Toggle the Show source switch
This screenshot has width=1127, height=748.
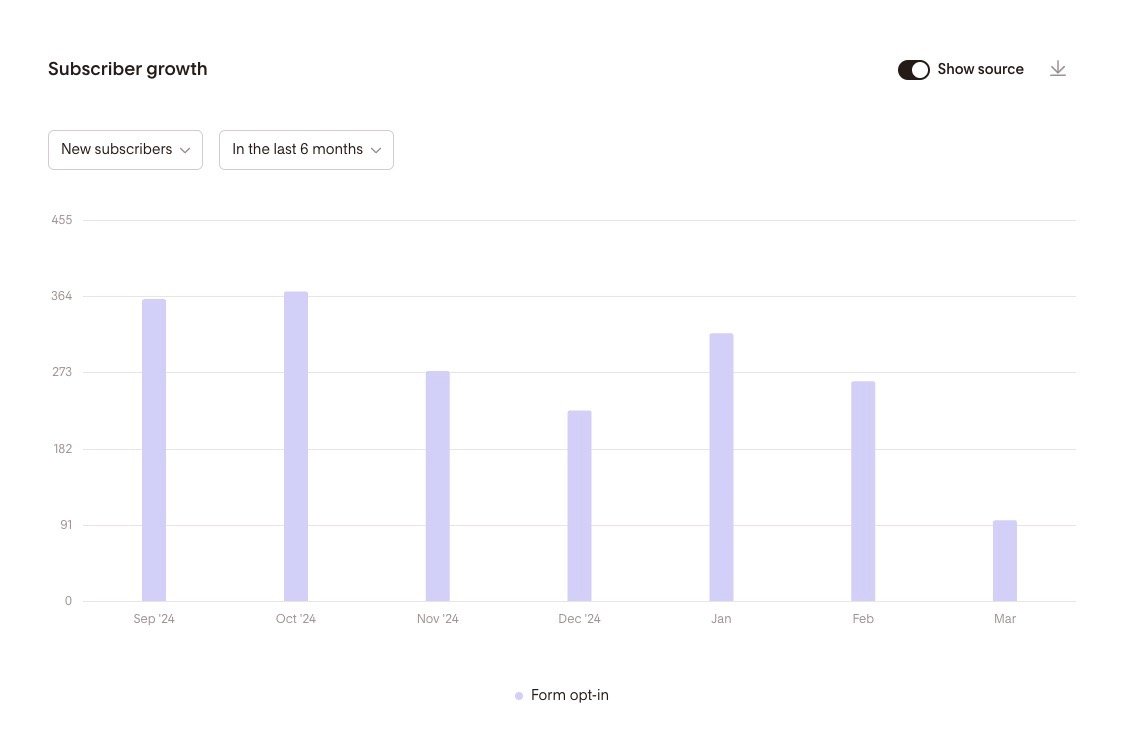[914, 70]
